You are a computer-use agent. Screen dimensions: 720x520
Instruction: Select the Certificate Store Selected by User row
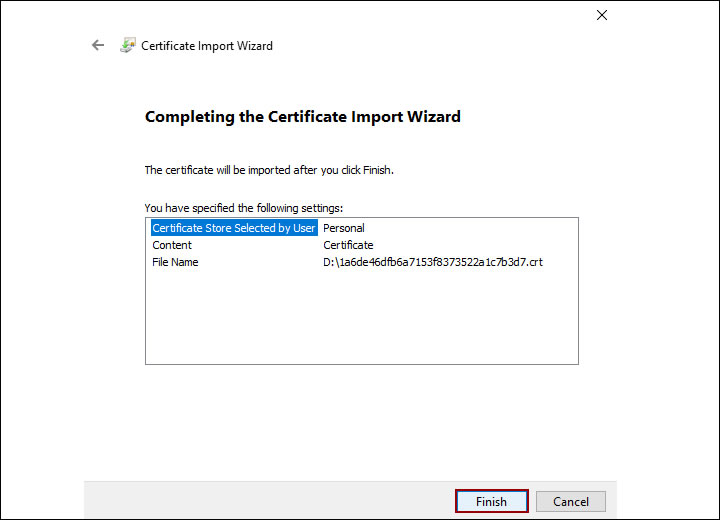coord(234,228)
